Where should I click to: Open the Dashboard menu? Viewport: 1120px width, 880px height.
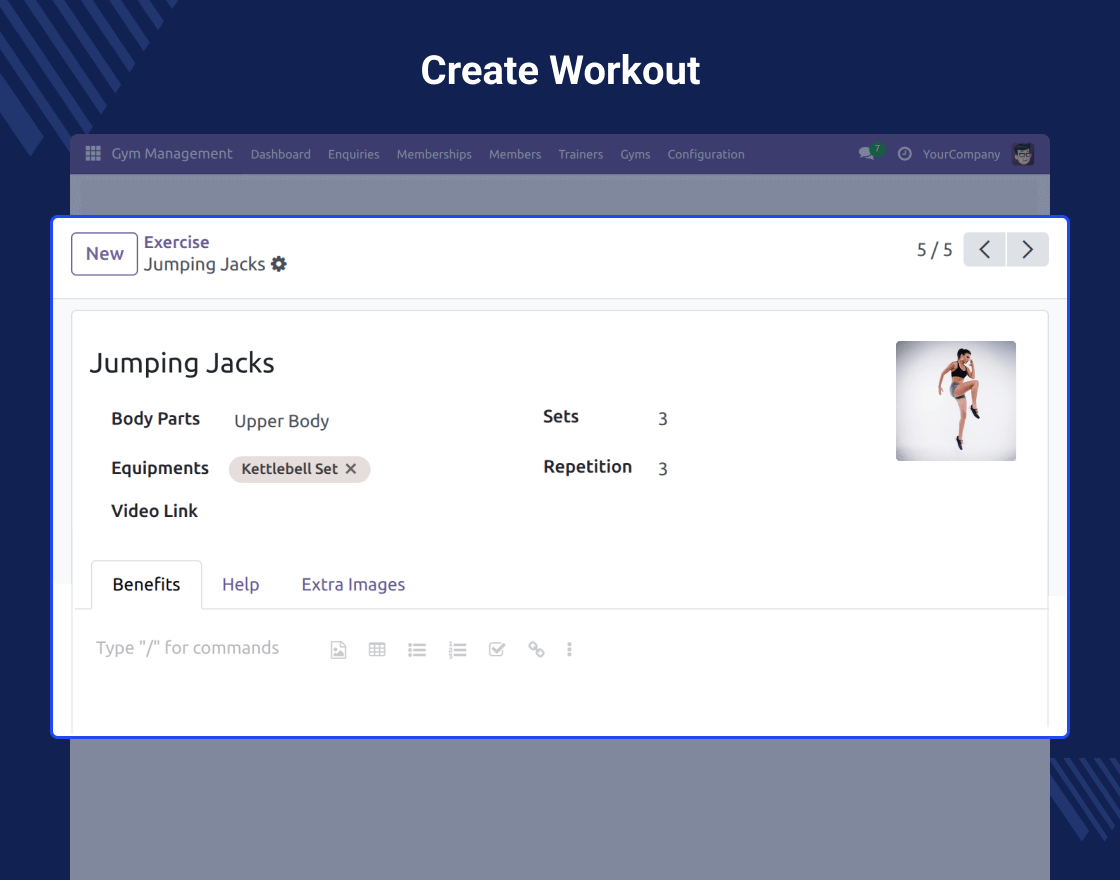(281, 154)
